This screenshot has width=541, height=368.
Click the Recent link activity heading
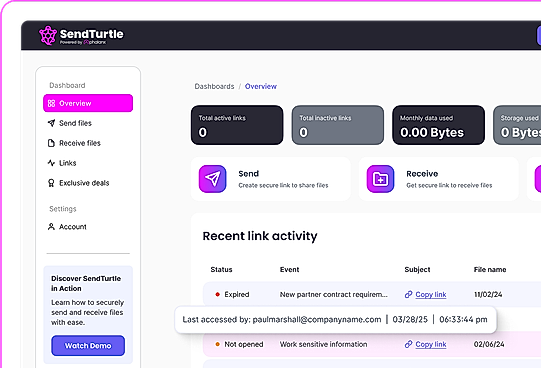click(260, 236)
